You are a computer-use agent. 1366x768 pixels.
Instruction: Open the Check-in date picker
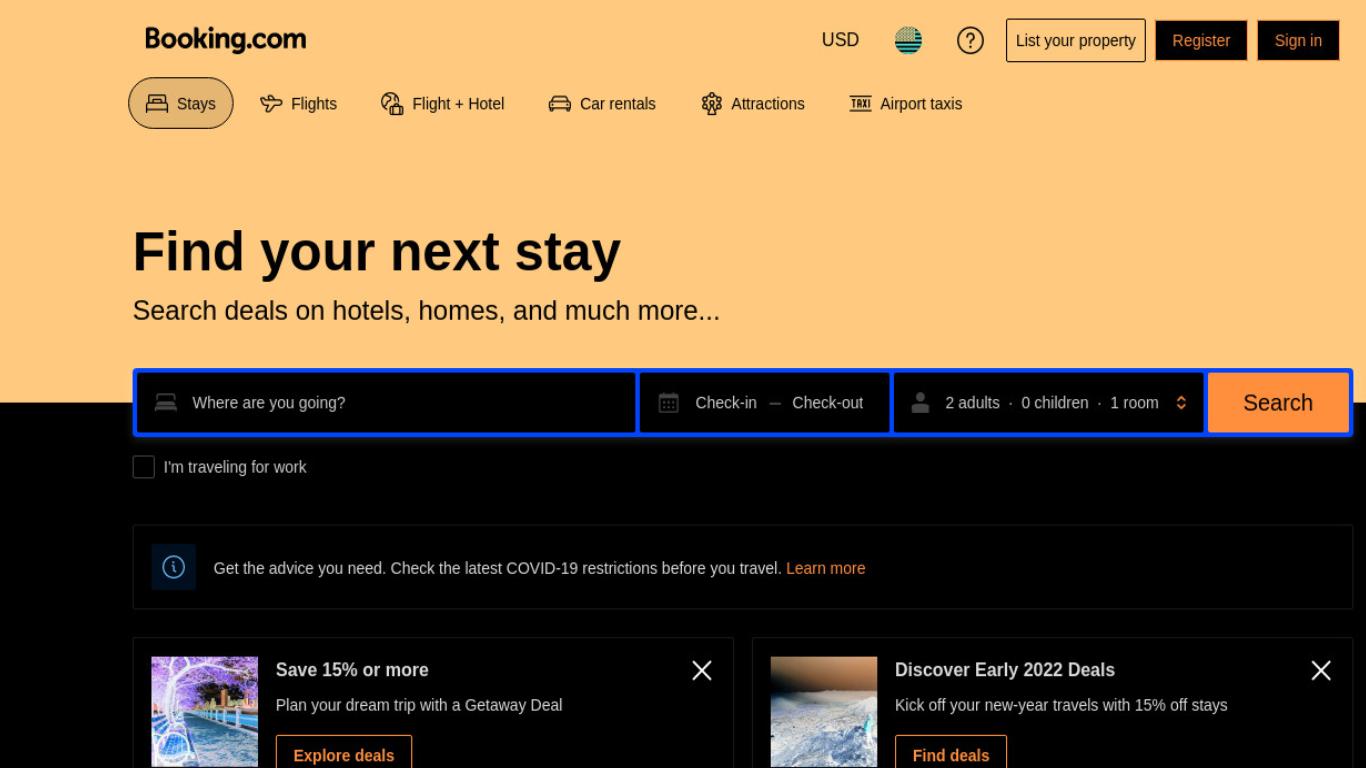tap(726, 402)
